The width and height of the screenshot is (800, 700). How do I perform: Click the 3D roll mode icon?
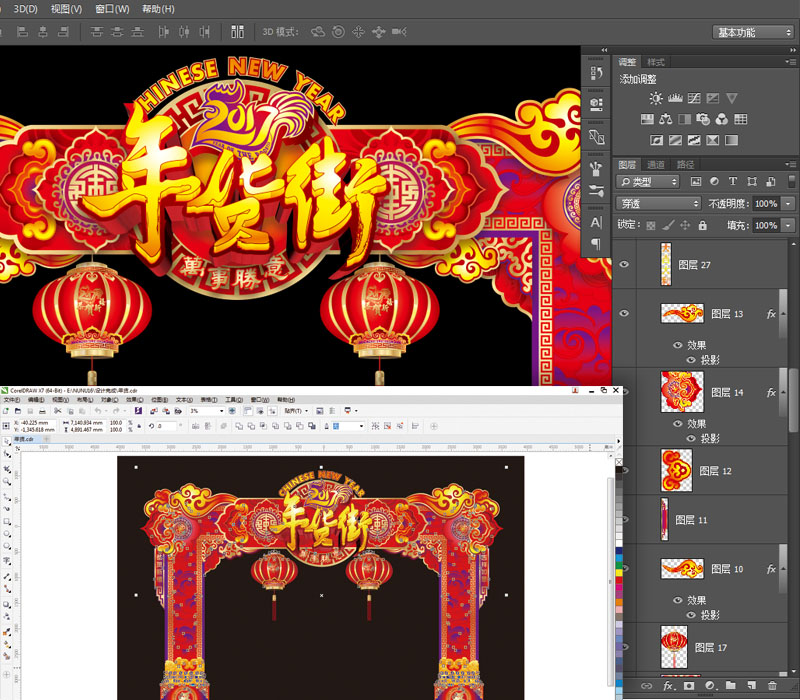[x=338, y=32]
